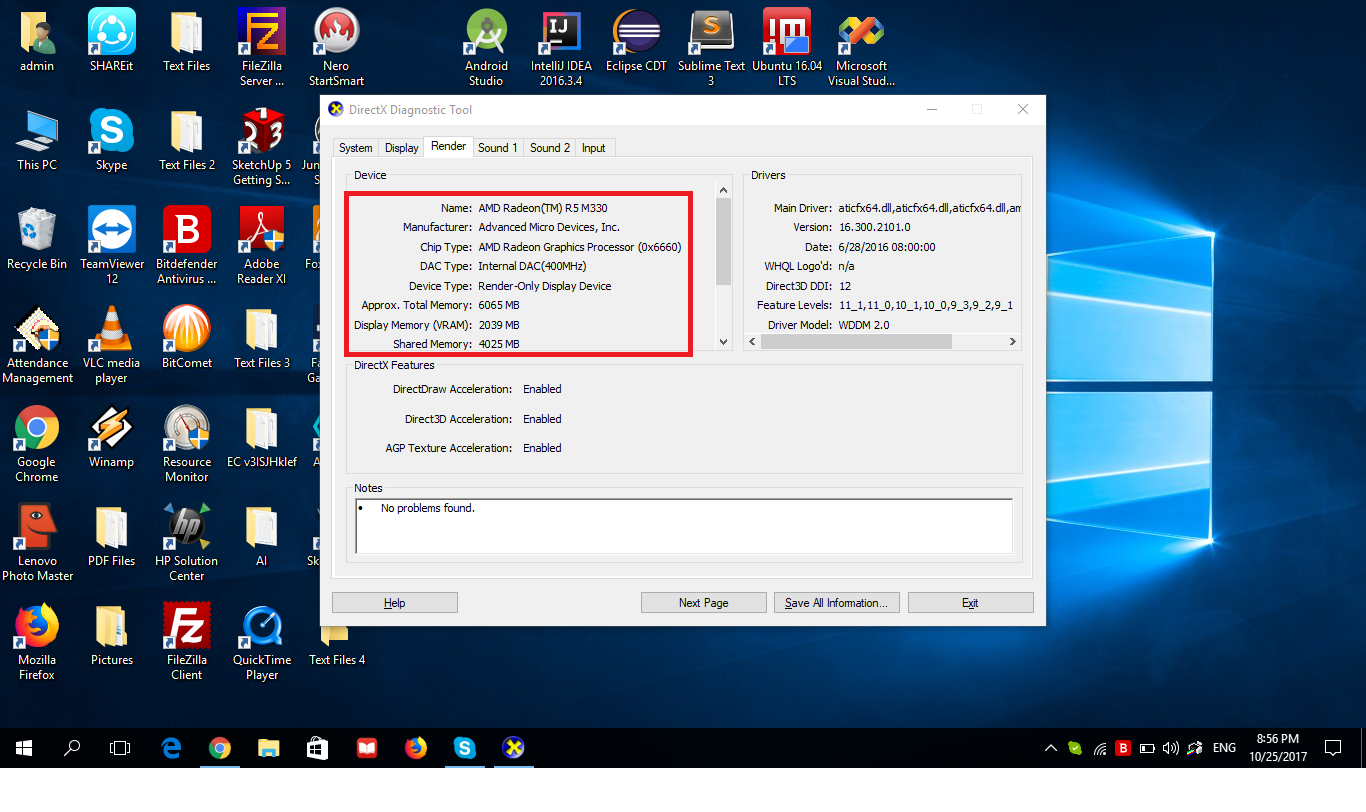Click the Drivers panel scroll-right arrow

tap(1012, 341)
